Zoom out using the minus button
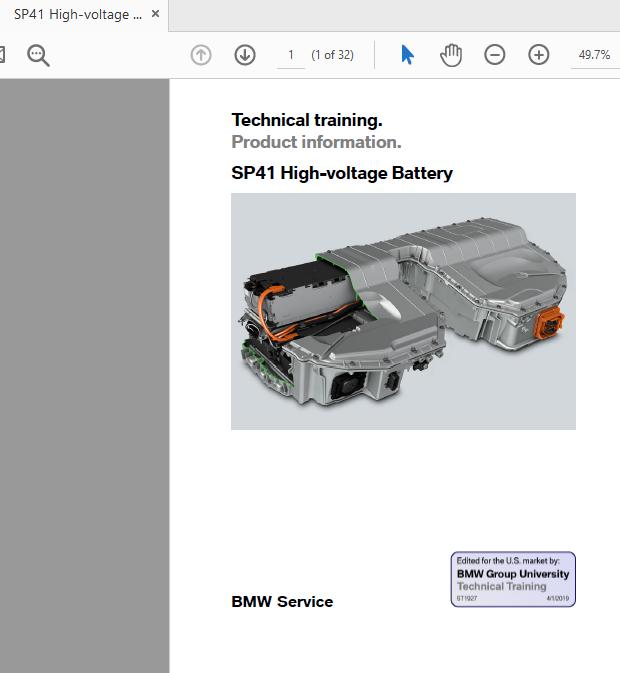Viewport: 620px width, 673px height. point(495,55)
